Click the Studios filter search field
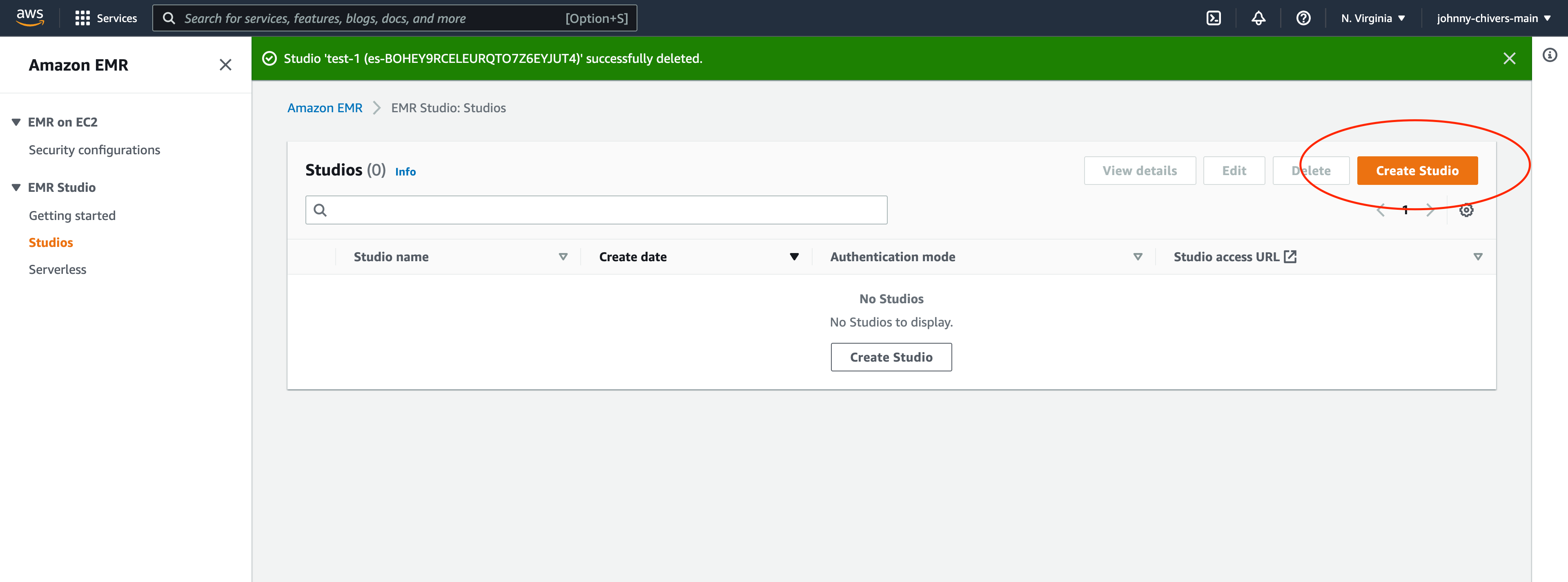The height and width of the screenshot is (582, 1568). tap(597, 211)
